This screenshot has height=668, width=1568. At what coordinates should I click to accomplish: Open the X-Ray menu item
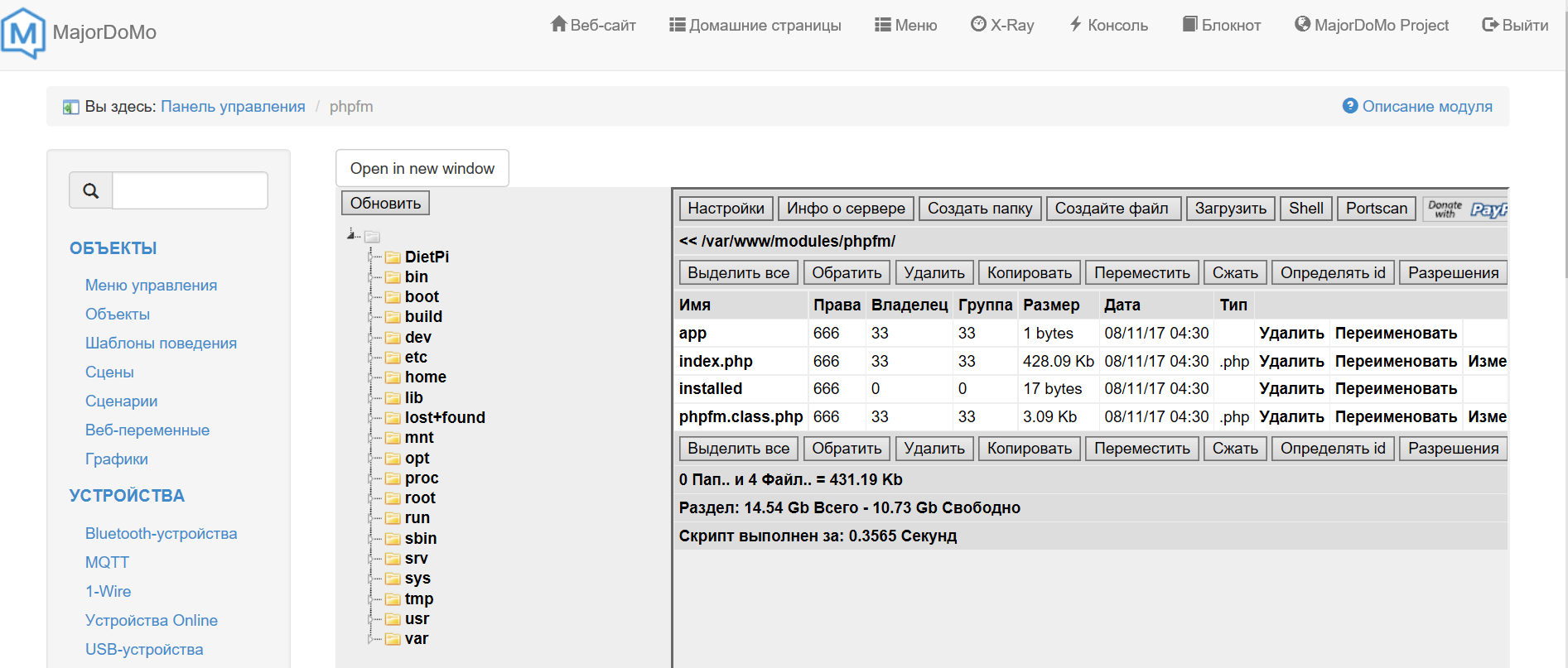pyautogui.click(x=1002, y=25)
